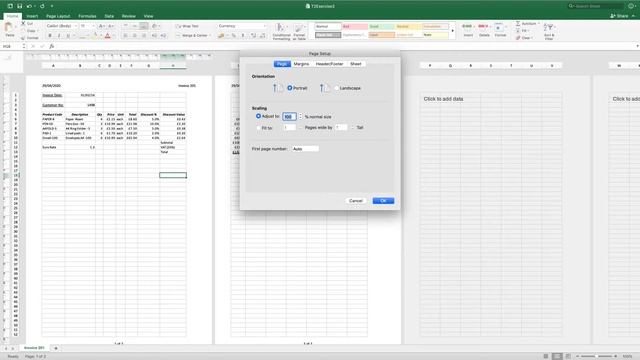Toggle Underline formatting
640x360 pixels.
coord(68,36)
